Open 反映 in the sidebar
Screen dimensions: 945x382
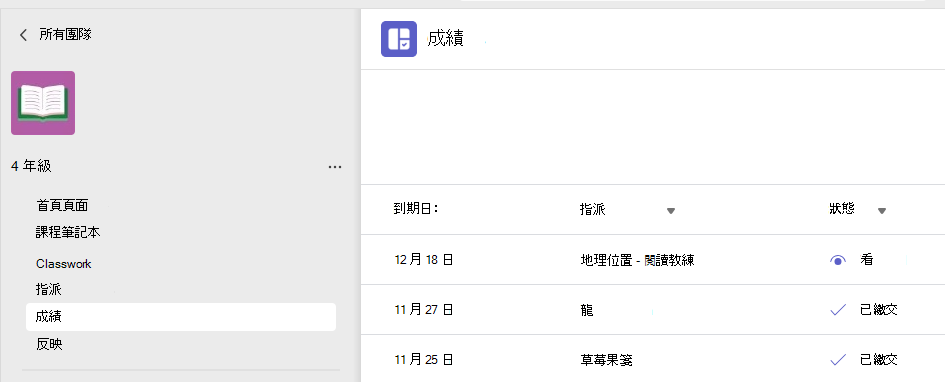point(49,345)
